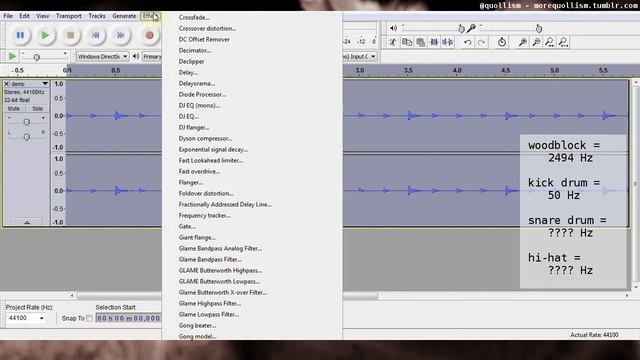Click the mixer toolbar microphone icon
The width and height of the screenshot is (640, 360).
(471, 28)
